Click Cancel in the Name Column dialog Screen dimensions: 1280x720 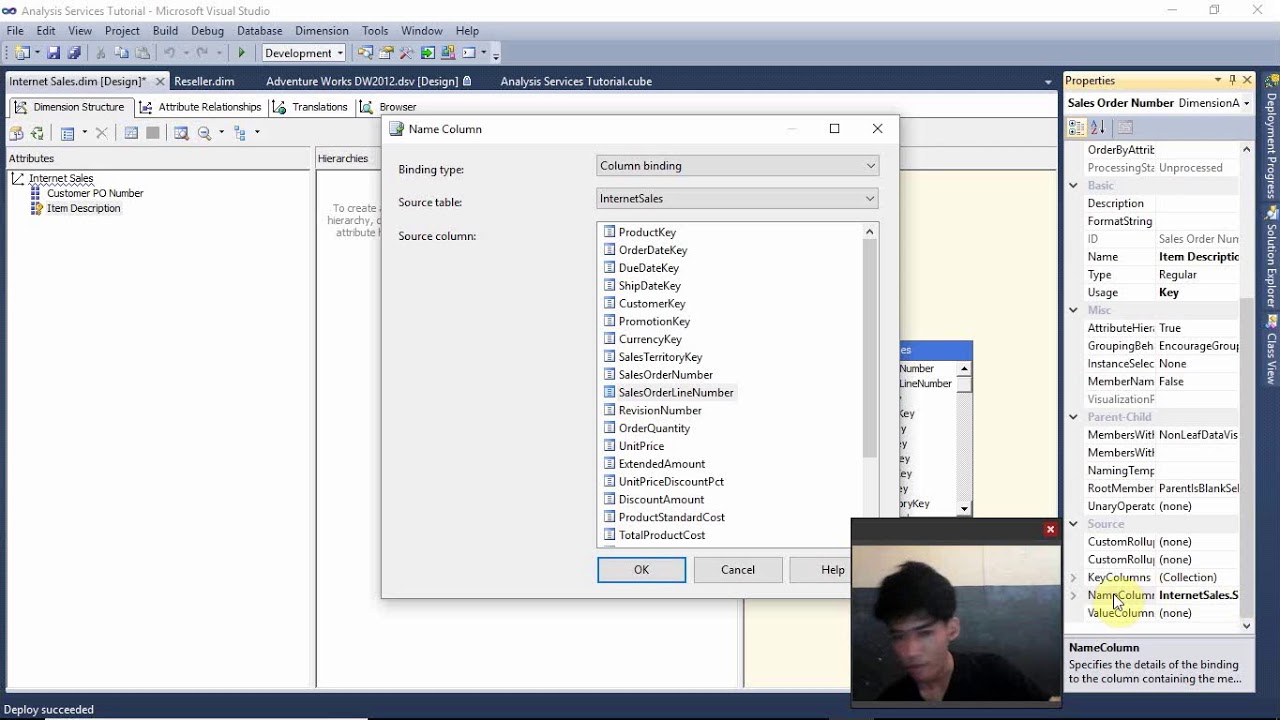[738, 570]
